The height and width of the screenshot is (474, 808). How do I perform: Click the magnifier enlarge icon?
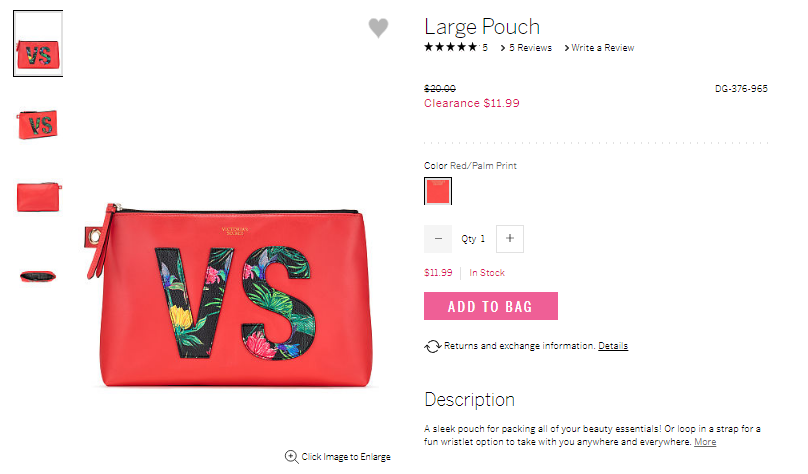pos(291,456)
